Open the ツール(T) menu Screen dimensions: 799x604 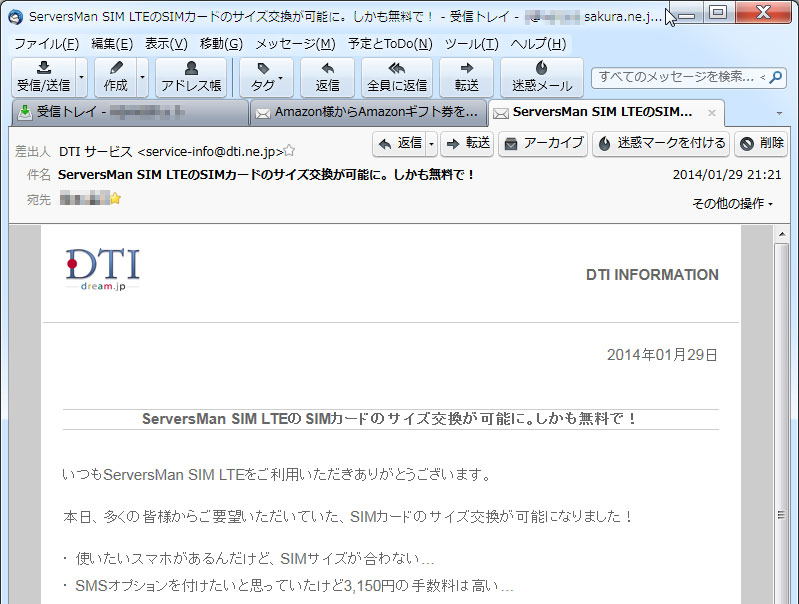471,44
